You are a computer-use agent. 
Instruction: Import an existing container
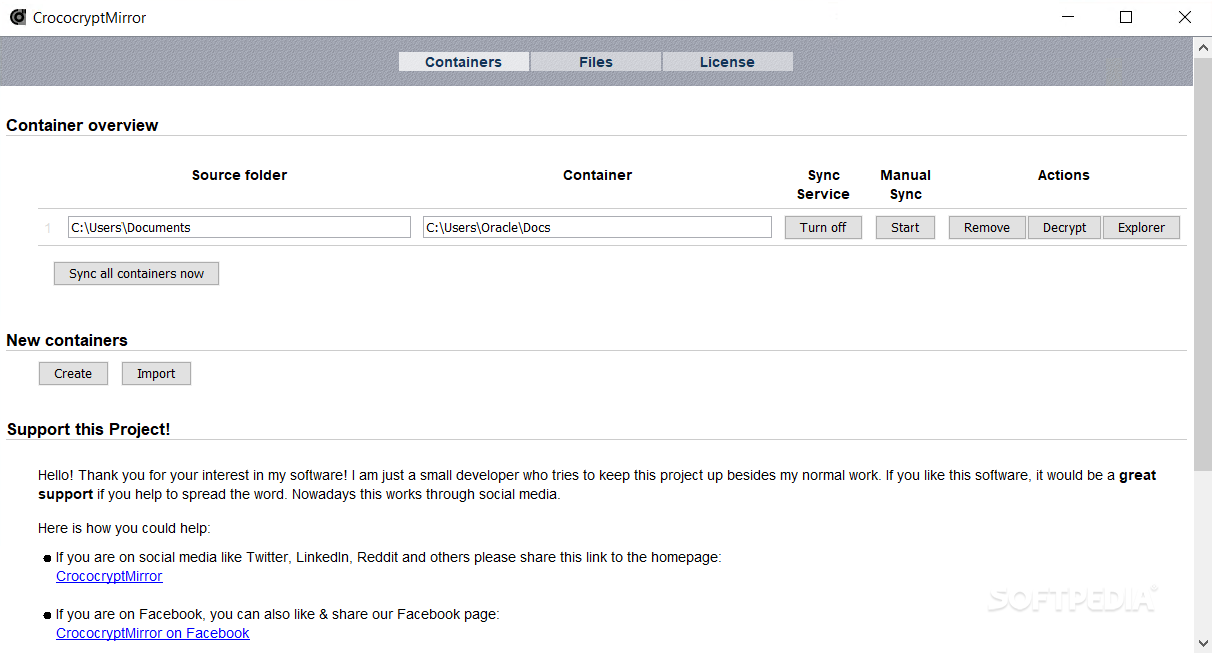156,373
